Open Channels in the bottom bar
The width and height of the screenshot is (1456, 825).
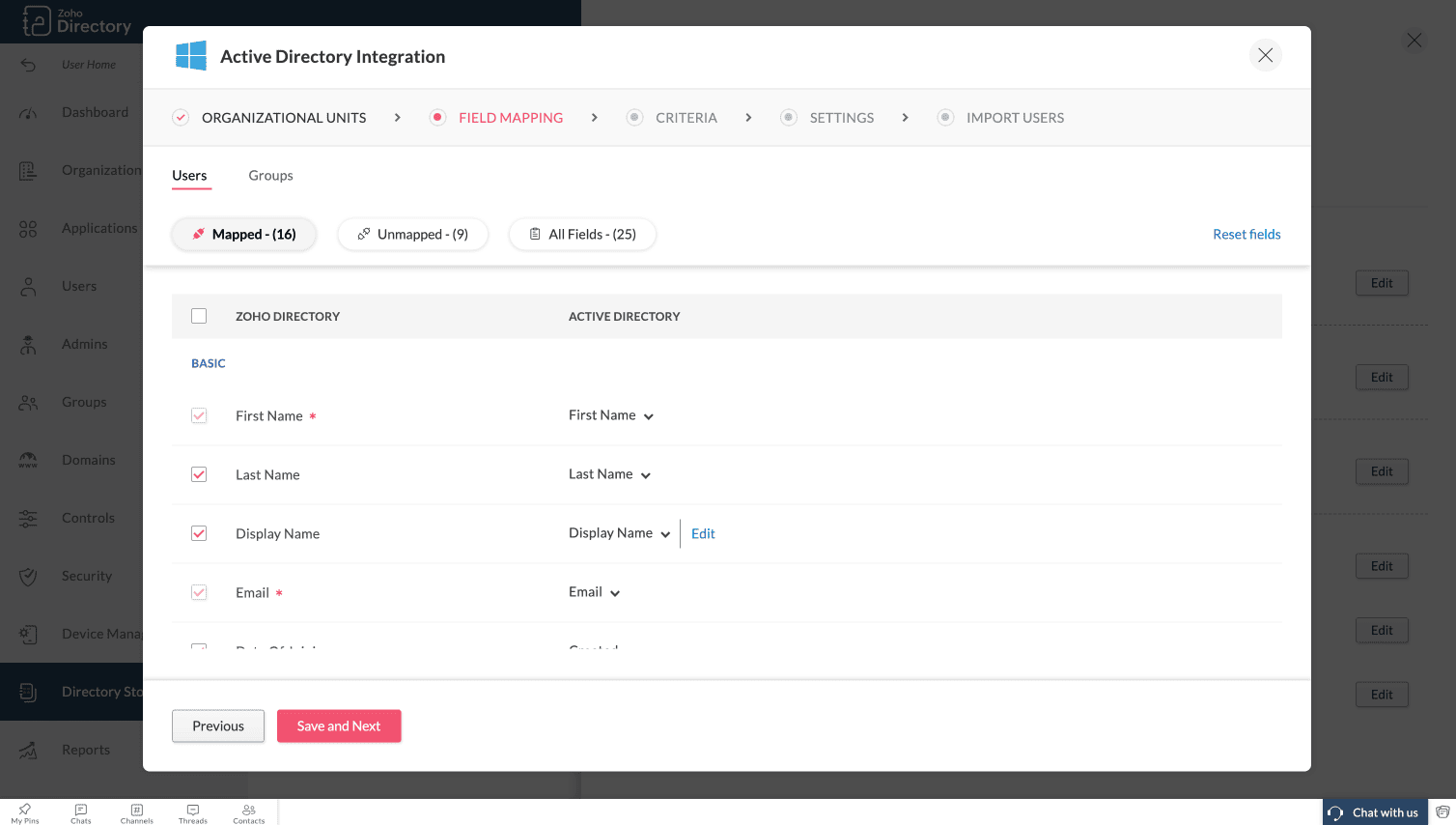pos(137,813)
